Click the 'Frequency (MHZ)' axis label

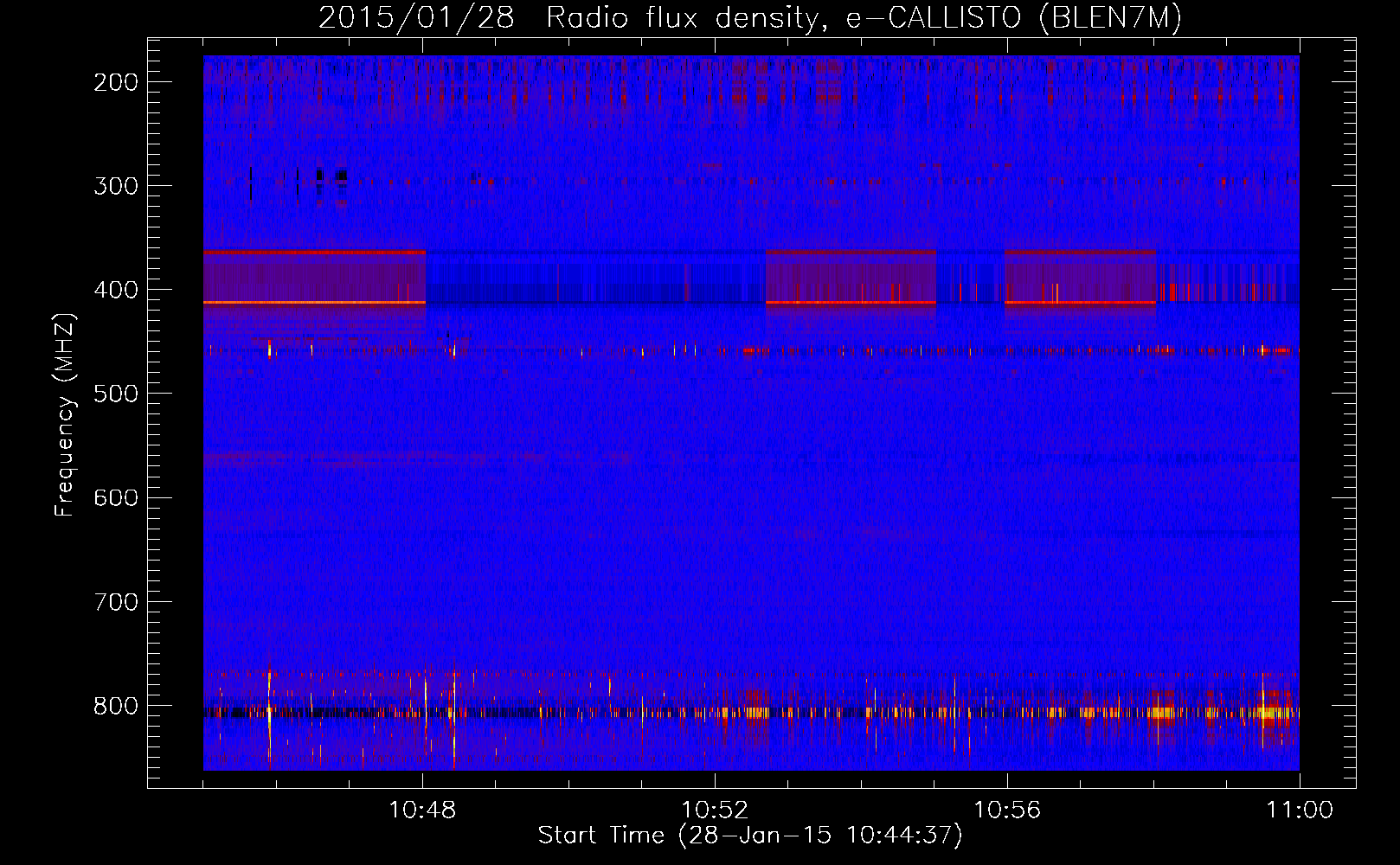click(65, 414)
